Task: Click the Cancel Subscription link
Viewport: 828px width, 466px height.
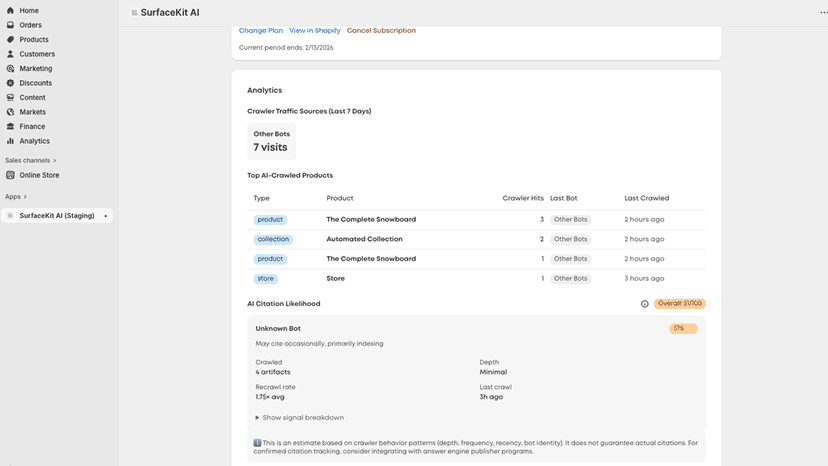Action: [381, 31]
